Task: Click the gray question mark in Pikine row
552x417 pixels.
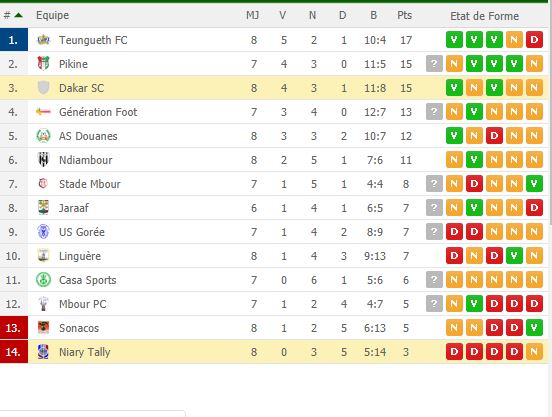Action: point(434,64)
